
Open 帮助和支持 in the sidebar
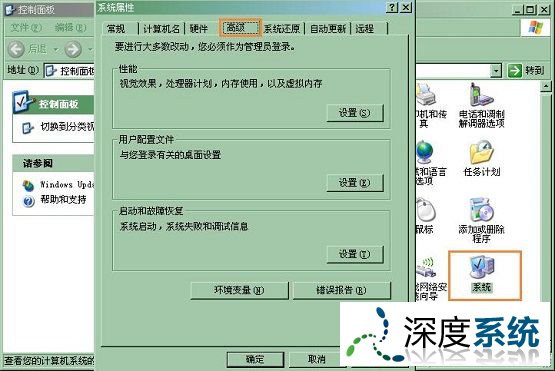63,199
